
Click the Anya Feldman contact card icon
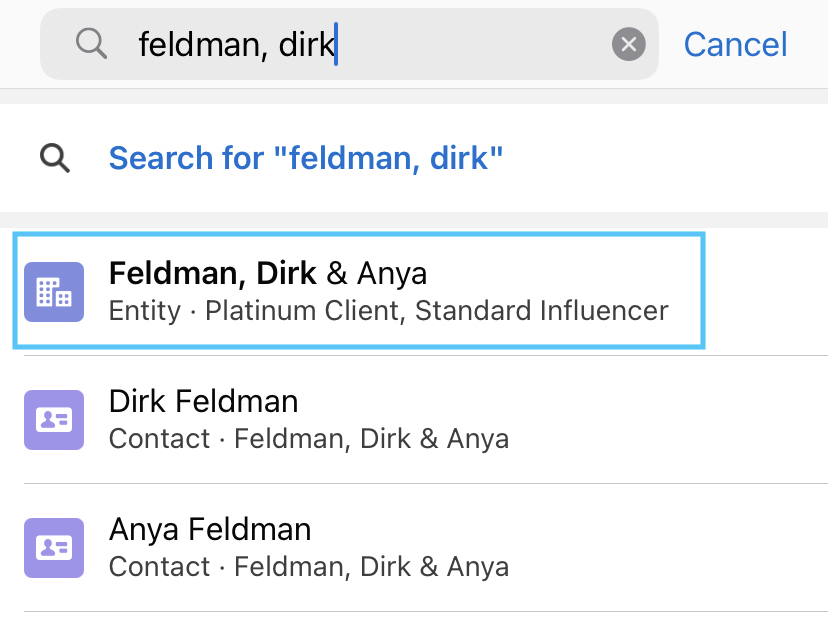coord(54,548)
